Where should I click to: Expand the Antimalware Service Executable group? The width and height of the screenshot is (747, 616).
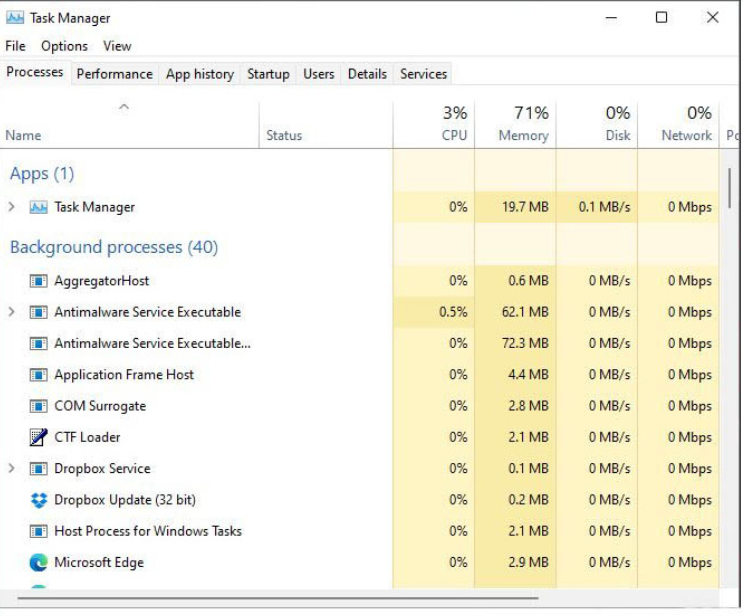[x=12, y=312]
